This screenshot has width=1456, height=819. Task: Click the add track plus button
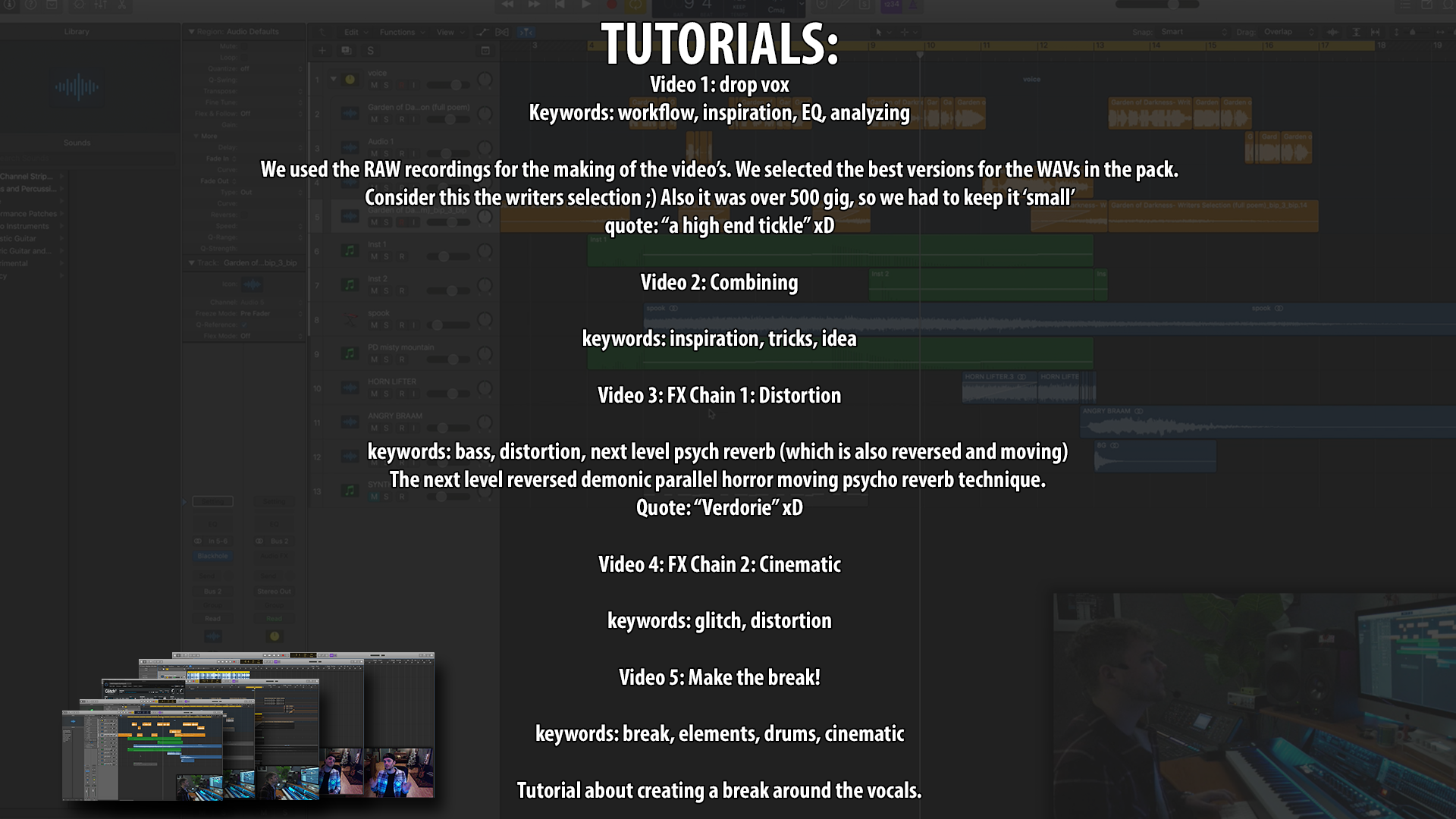click(322, 51)
